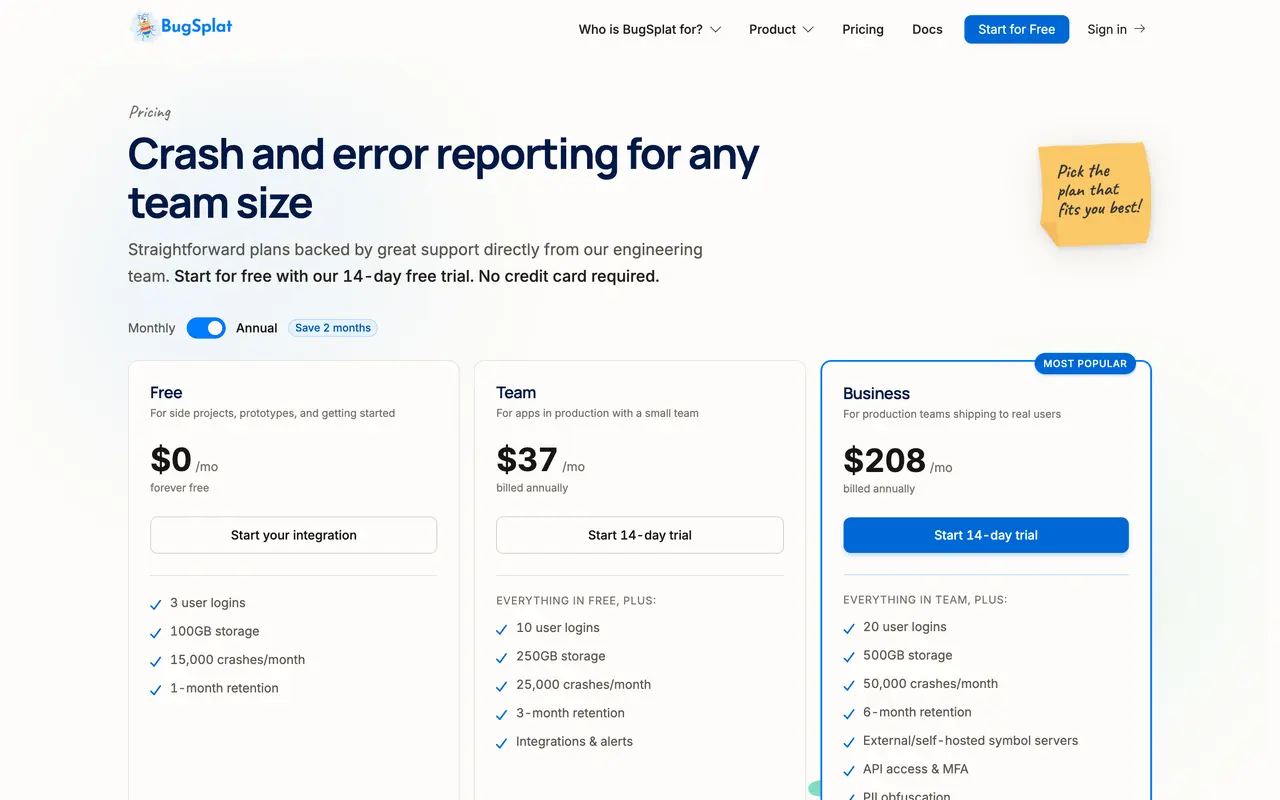Click the "1-month retention" feature text
The width and height of the screenshot is (1280, 800).
[224, 688]
